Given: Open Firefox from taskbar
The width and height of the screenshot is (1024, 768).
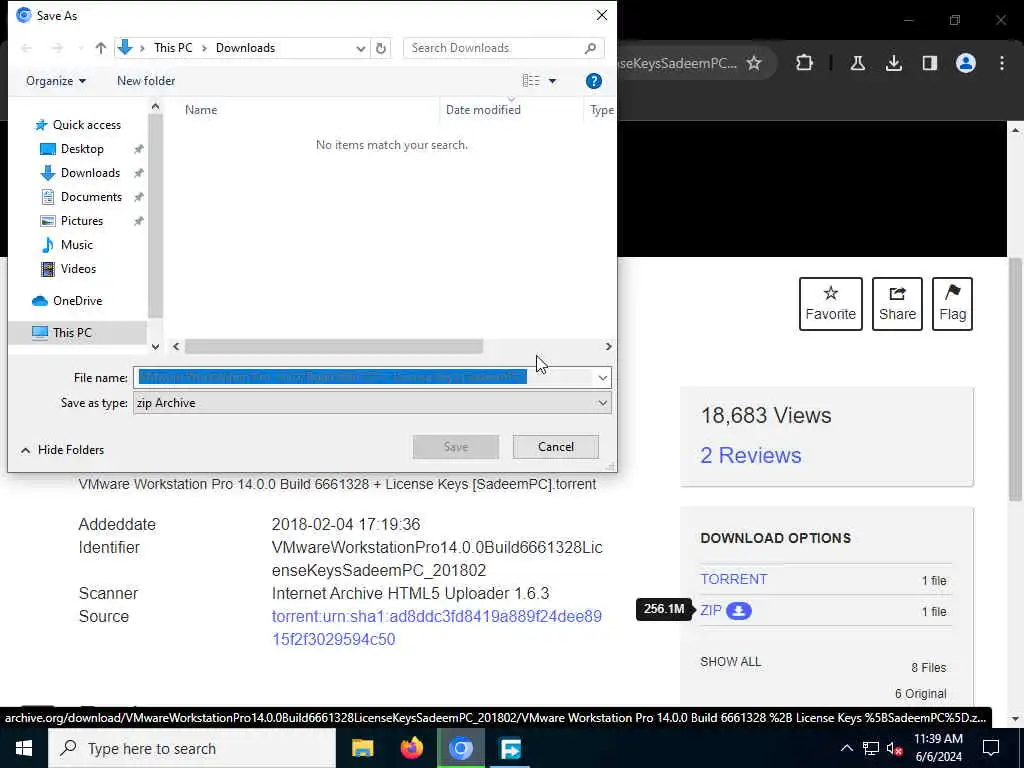Looking at the screenshot, I should click(x=411, y=748).
